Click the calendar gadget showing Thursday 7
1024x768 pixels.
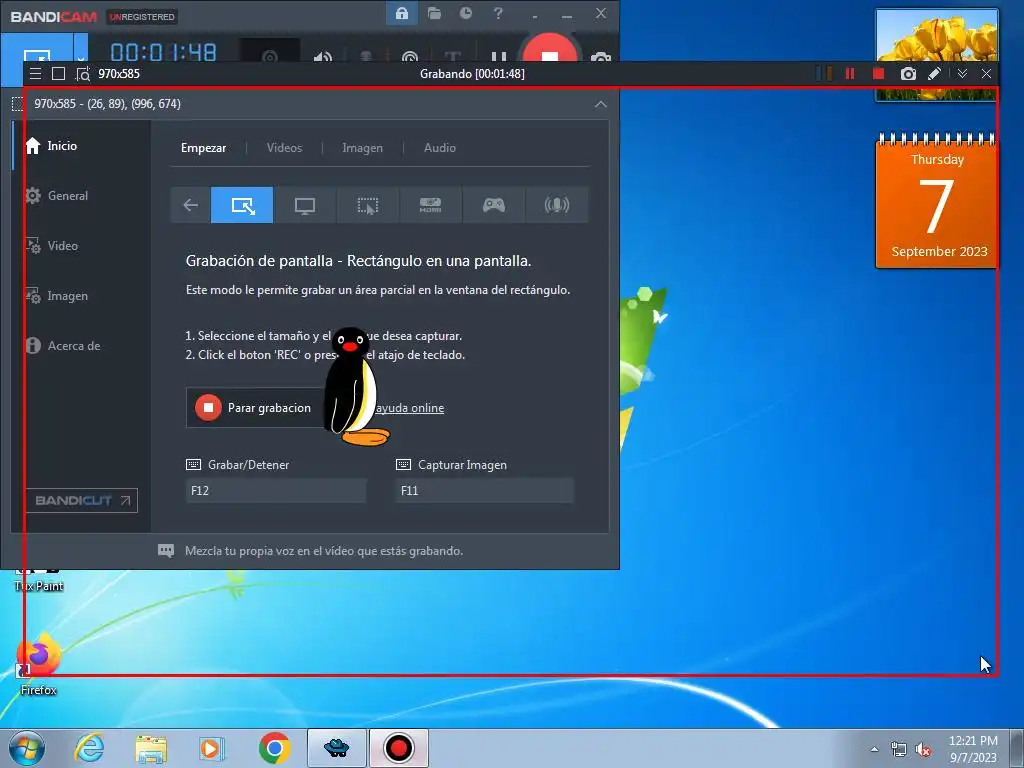point(936,200)
